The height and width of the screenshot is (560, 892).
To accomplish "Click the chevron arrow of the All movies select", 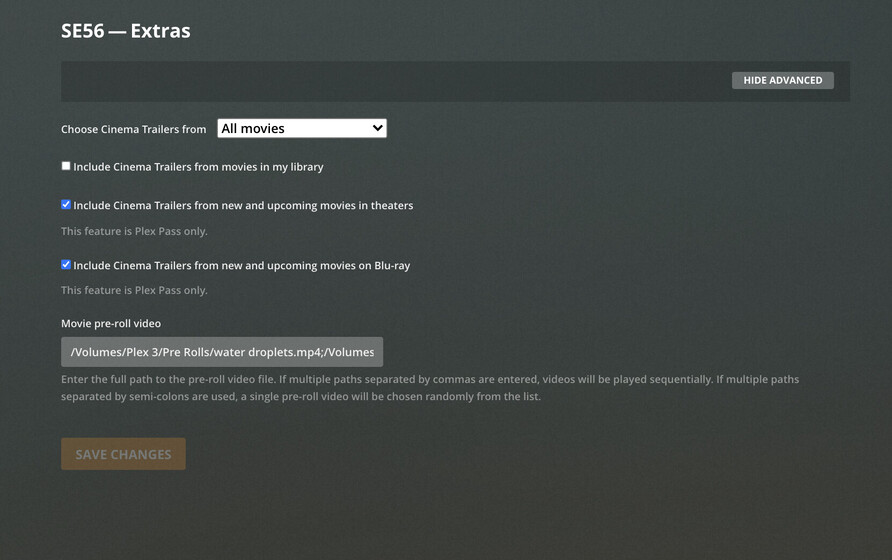I will [x=377, y=128].
